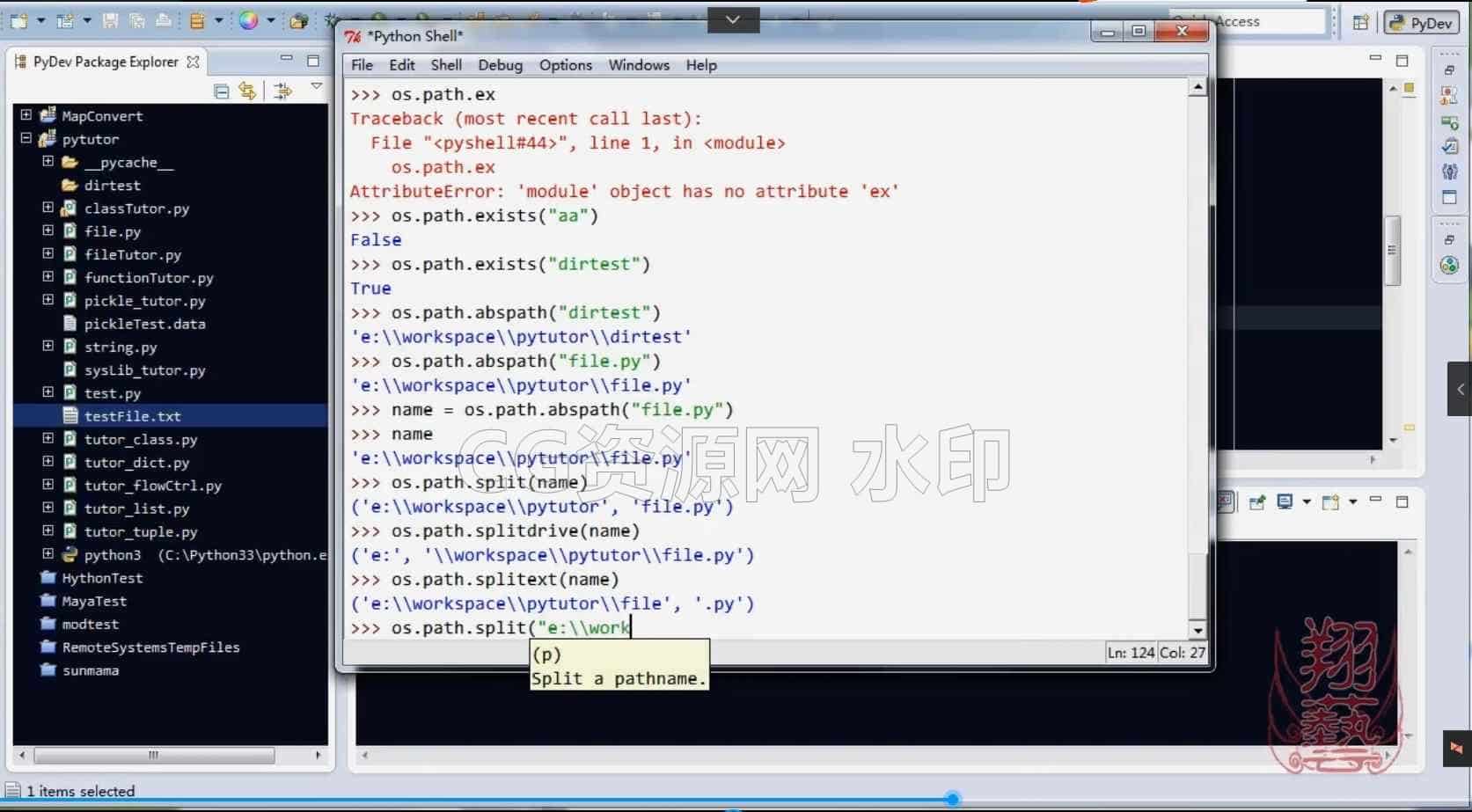This screenshot has width=1472, height=812.
Task: Open the File menu in Python Shell
Action: tap(362, 65)
